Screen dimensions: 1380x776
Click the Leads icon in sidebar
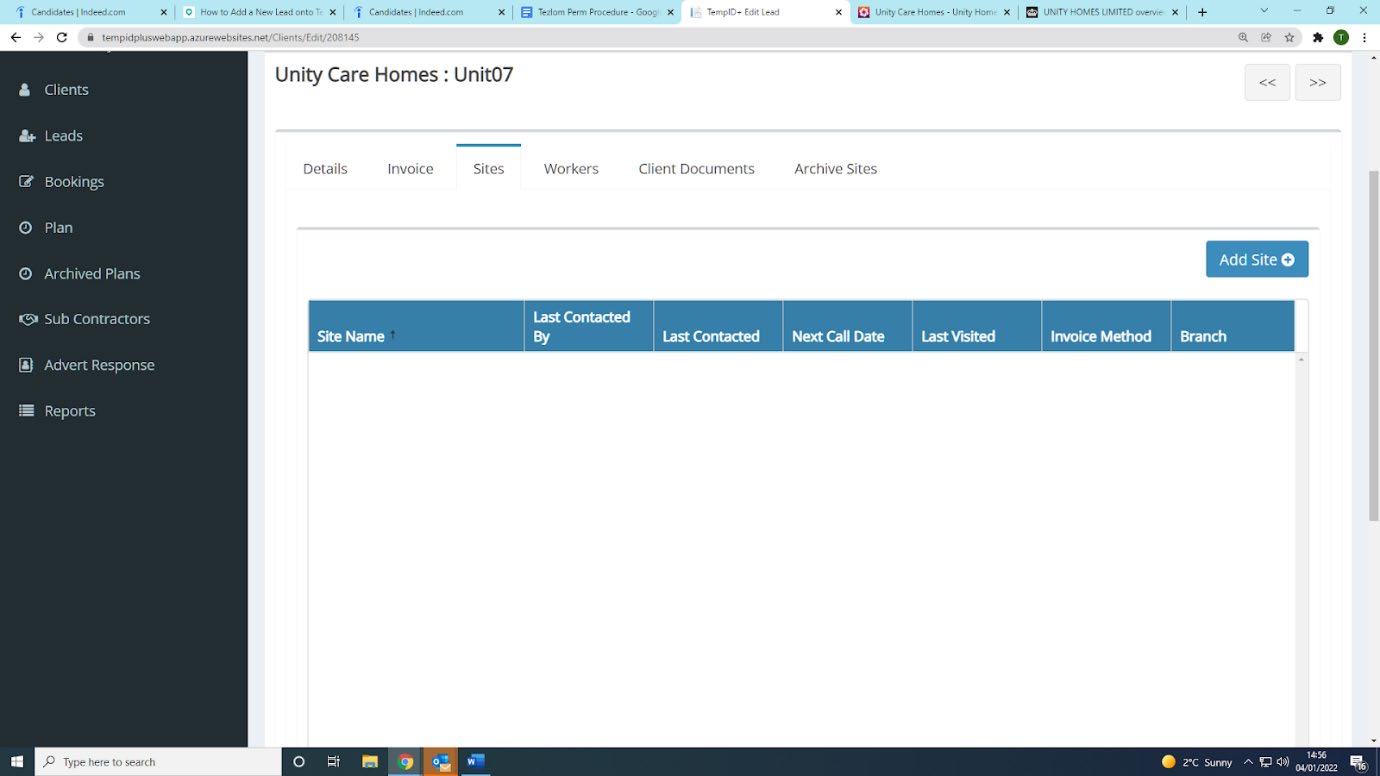[27, 136]
